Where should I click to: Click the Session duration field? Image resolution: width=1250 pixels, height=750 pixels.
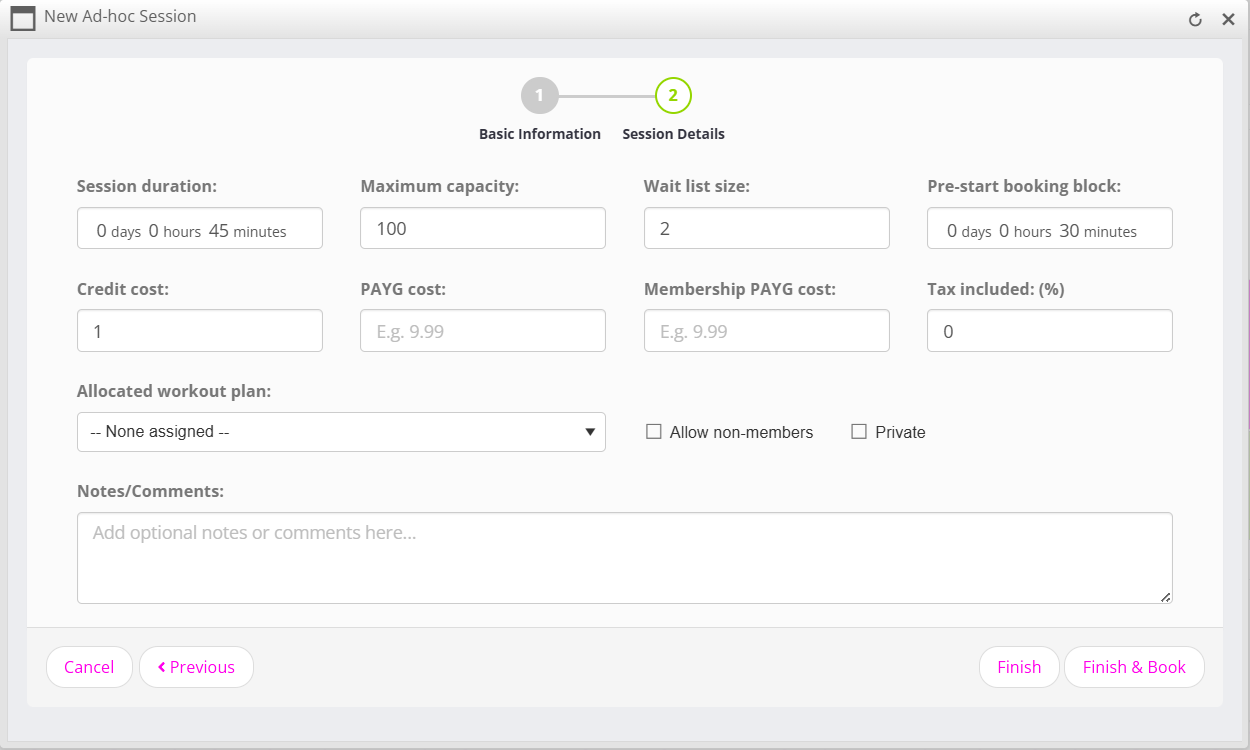tap(200, 228)
